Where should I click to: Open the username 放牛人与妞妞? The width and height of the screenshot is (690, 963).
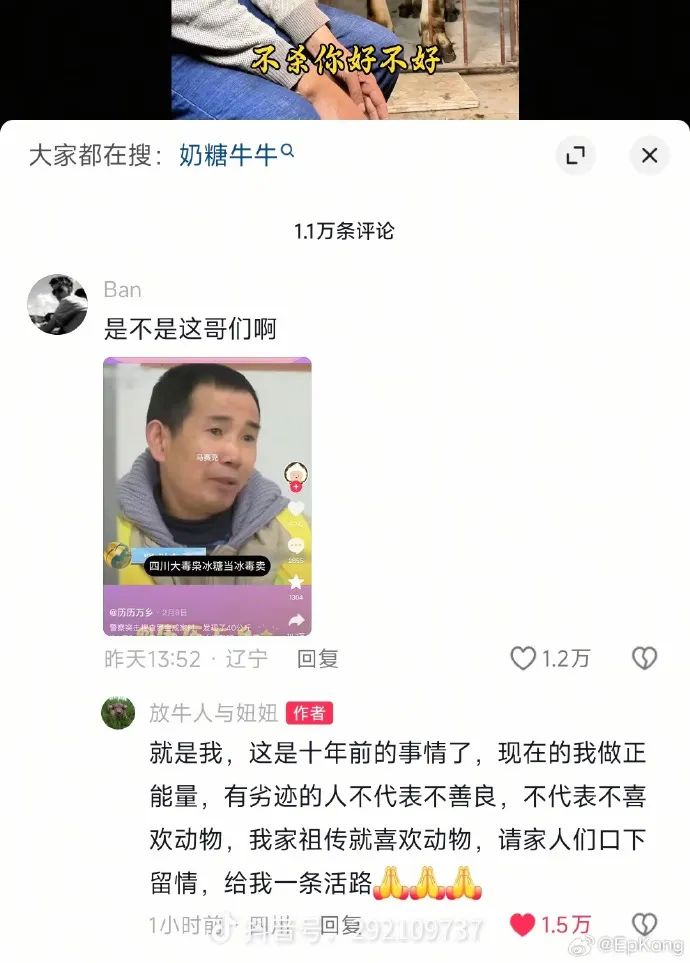pos(213,713)
